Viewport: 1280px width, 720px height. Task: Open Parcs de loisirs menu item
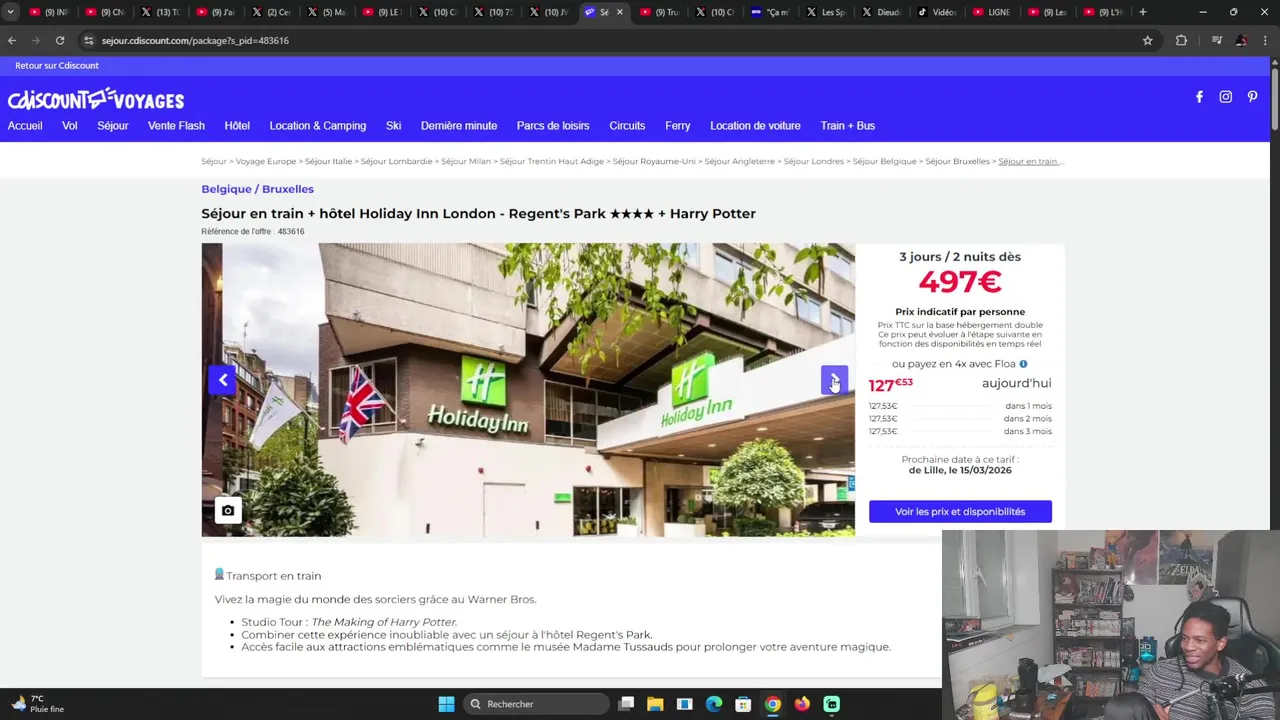(553, 126)
